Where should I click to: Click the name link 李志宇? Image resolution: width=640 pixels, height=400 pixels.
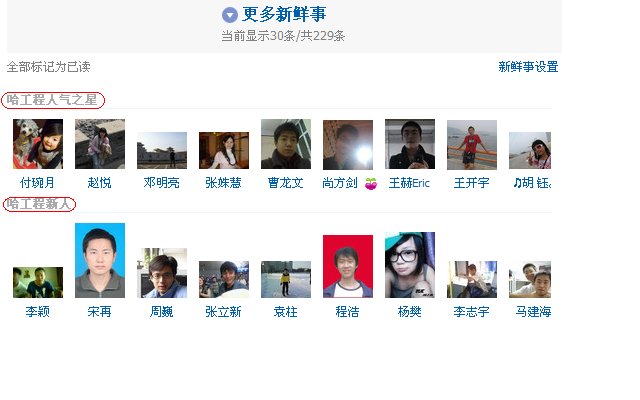471,312
